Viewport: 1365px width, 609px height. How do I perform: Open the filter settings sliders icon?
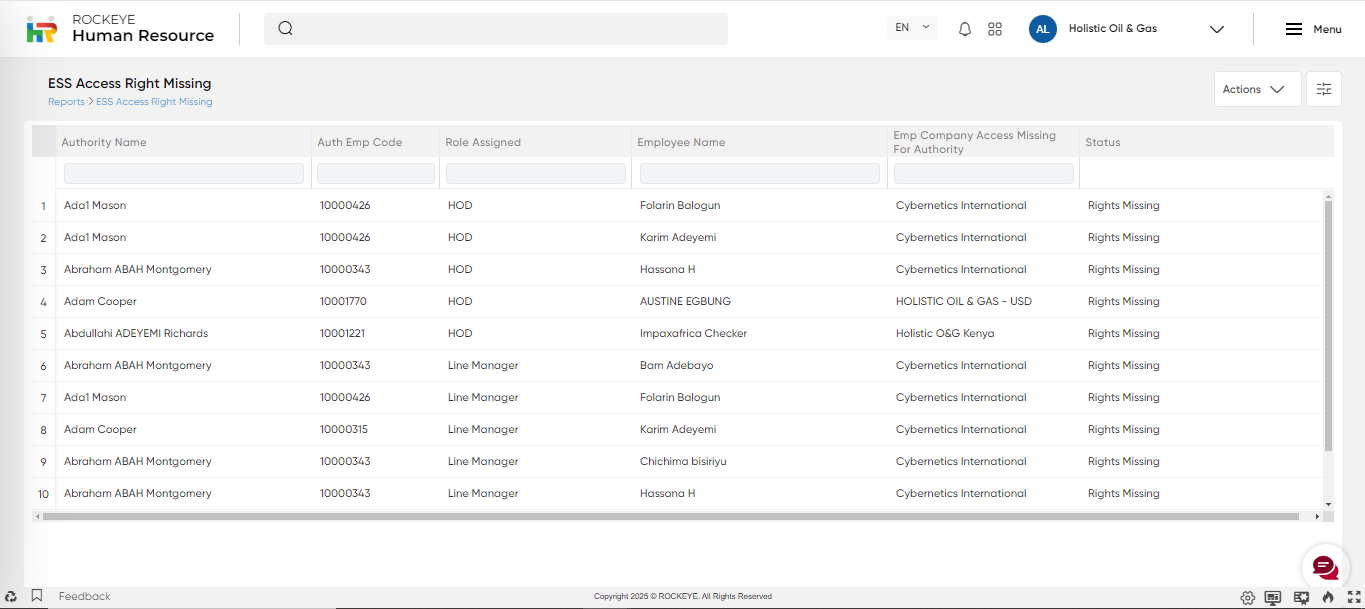click(x=1324, y=89)
